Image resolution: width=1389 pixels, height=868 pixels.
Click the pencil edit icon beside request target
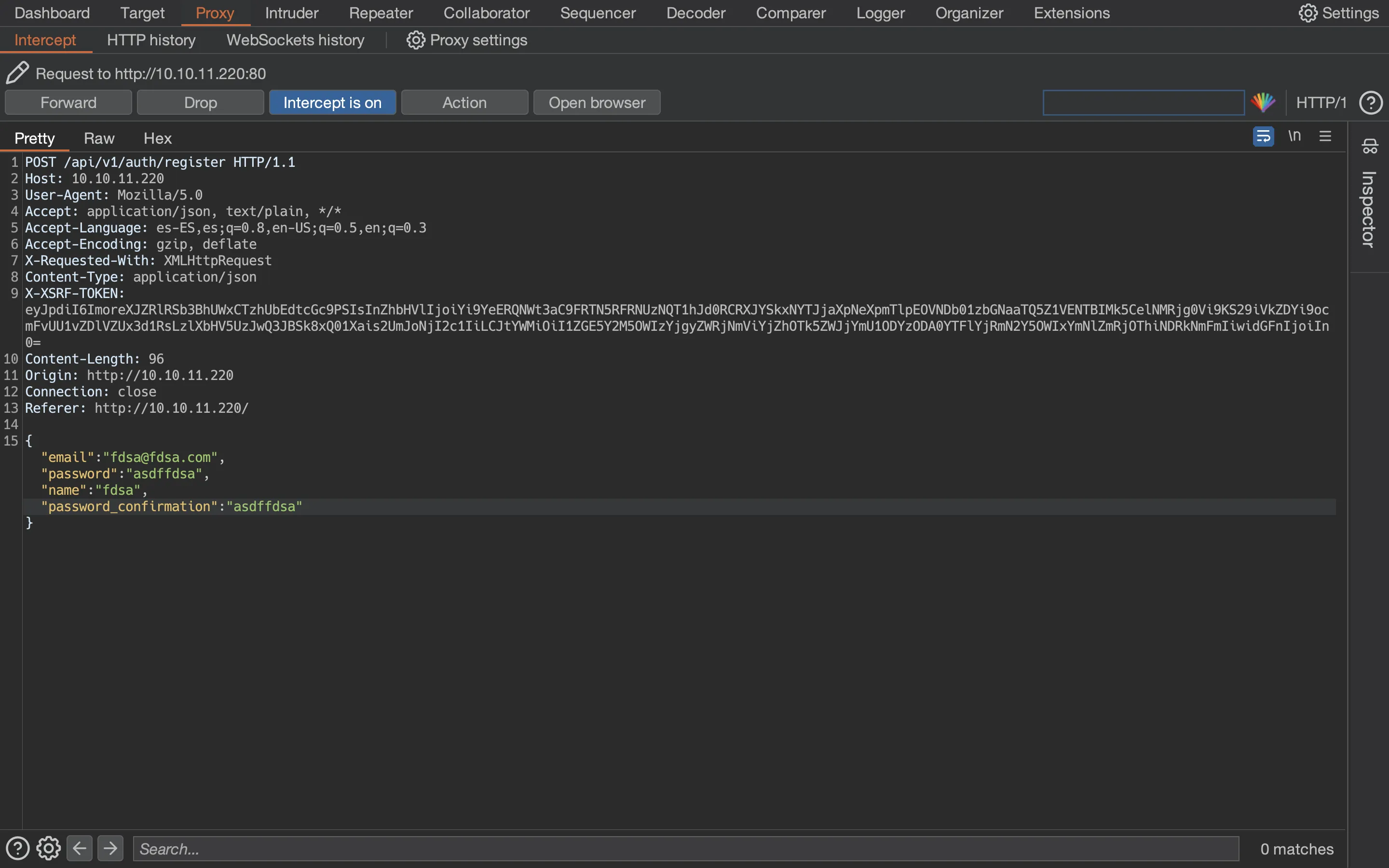[17, 73]
